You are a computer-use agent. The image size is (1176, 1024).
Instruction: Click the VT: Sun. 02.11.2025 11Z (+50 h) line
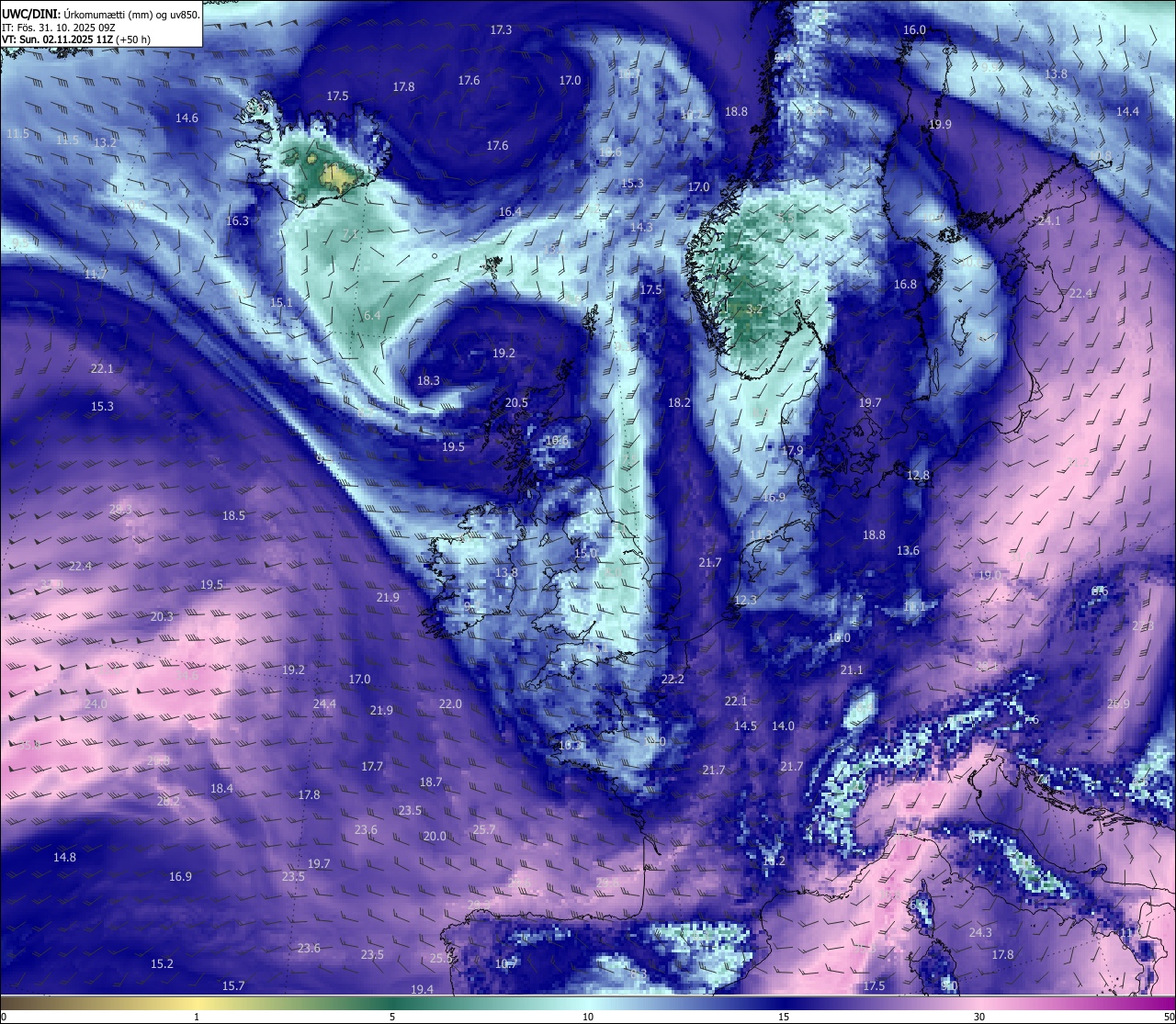pos(76,39)
